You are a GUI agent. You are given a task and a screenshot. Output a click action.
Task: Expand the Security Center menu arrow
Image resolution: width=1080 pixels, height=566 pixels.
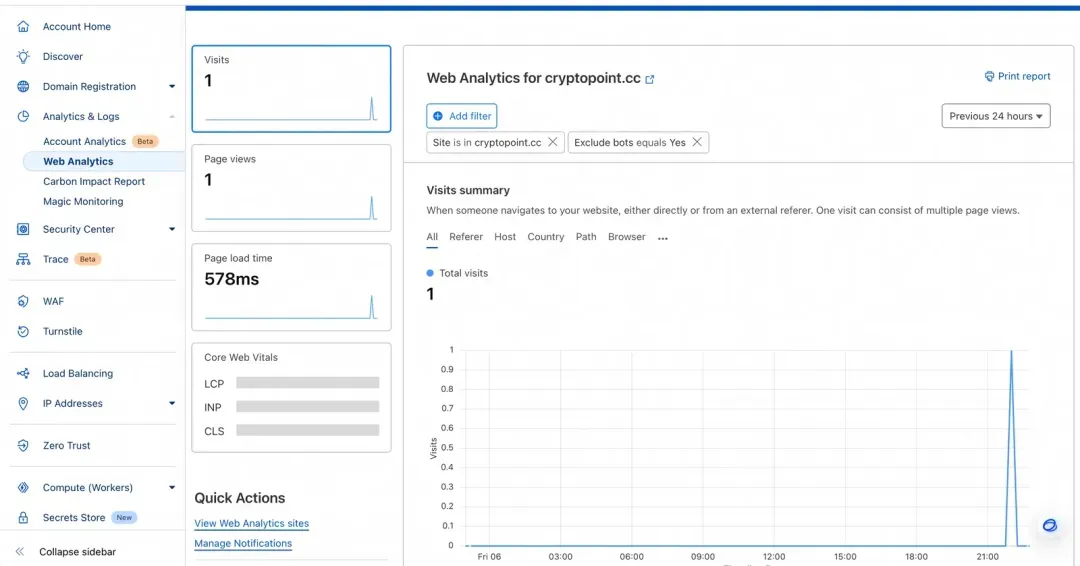tap(172, 229)
